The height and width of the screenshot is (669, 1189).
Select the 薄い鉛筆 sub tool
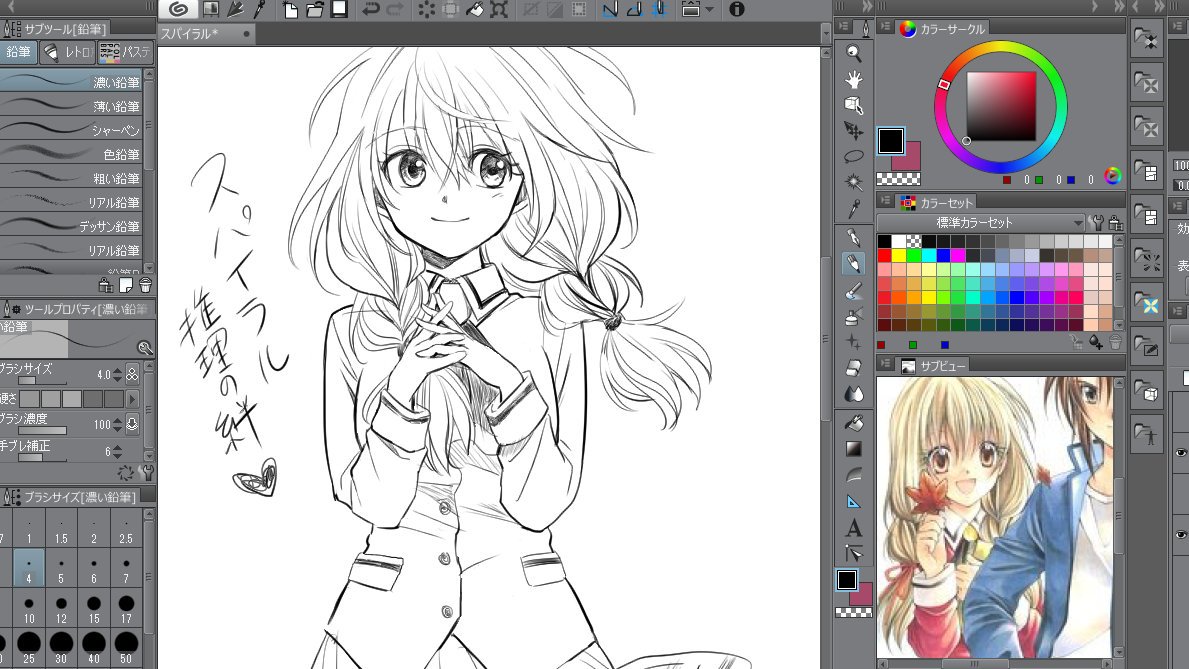[71, 105]
